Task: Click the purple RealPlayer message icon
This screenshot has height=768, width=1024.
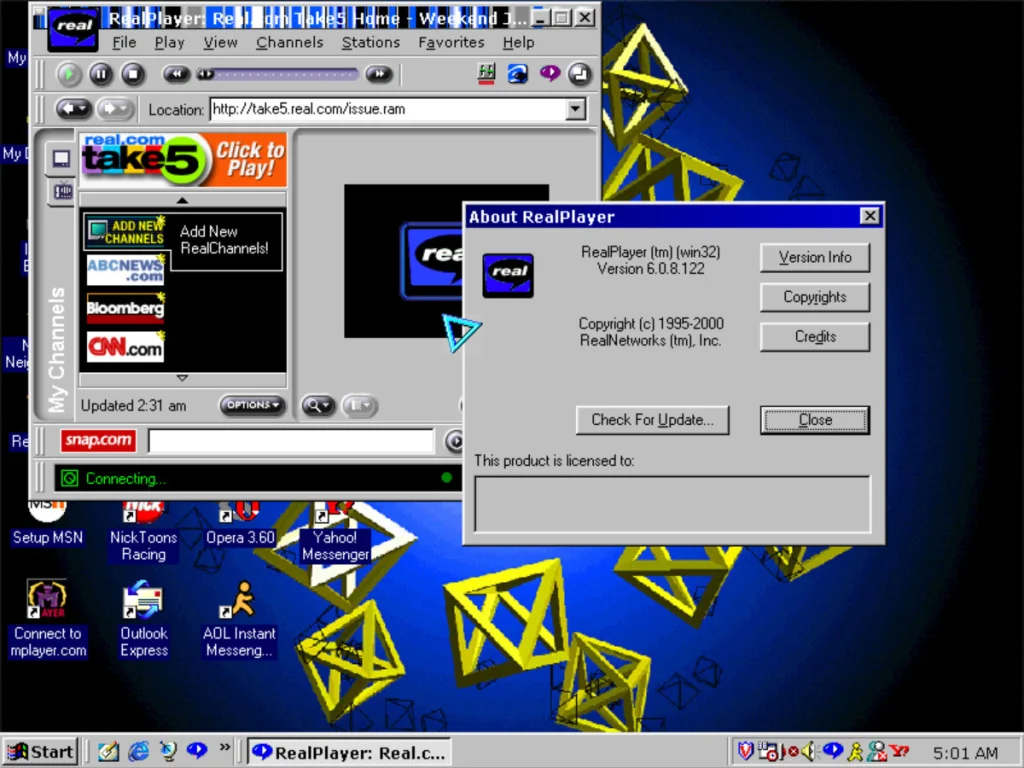Action: 549,74
